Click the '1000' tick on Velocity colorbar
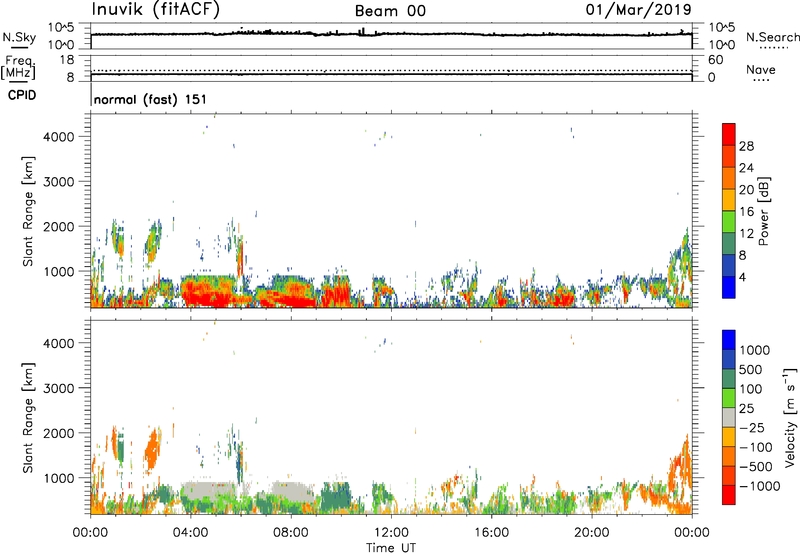This screenshot has width=800, height=554. click(x=755, y=350)
